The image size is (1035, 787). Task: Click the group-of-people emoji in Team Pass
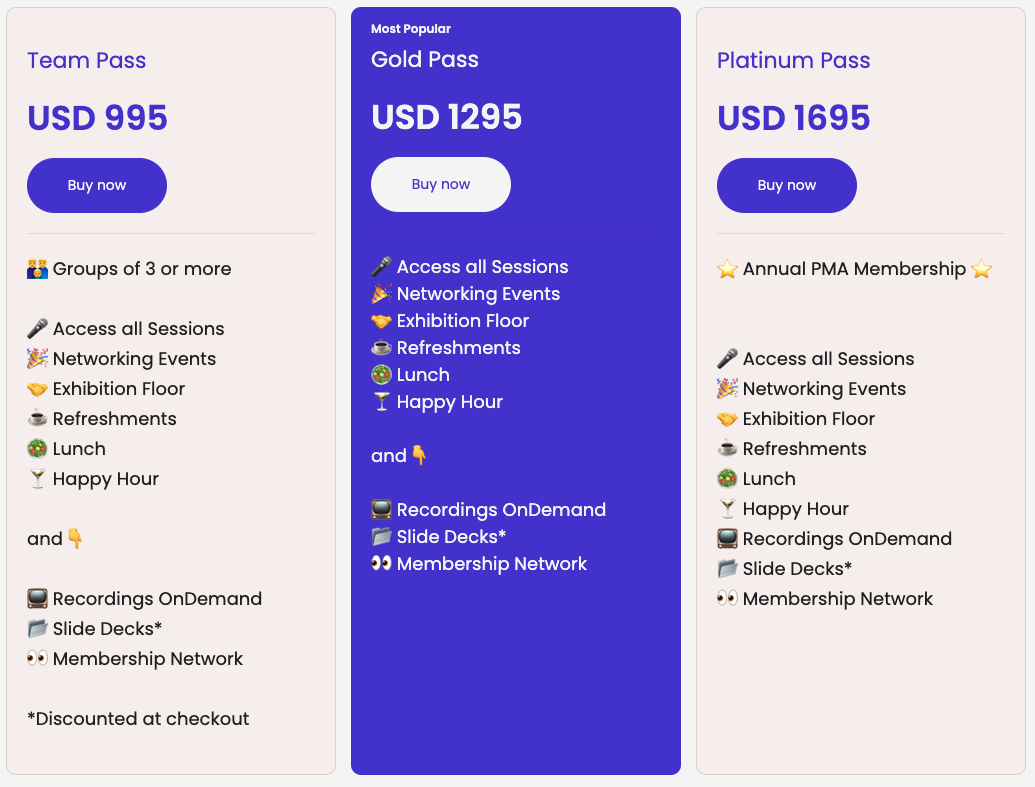(38, 269)
